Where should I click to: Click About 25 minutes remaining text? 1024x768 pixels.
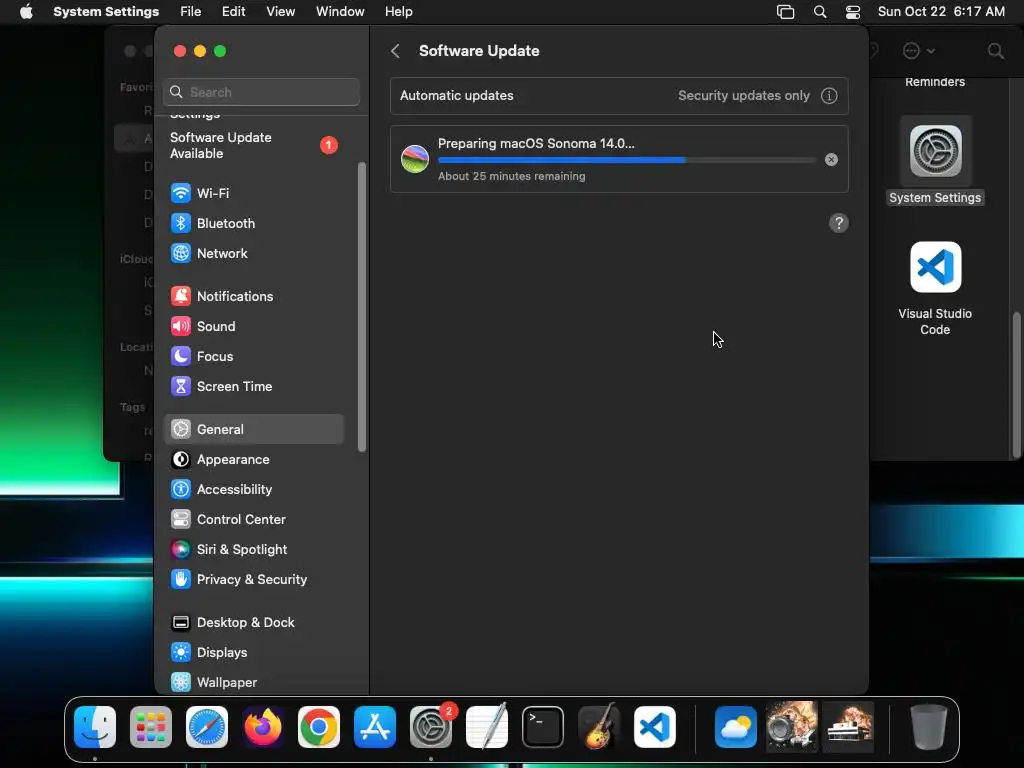point(511,176)
